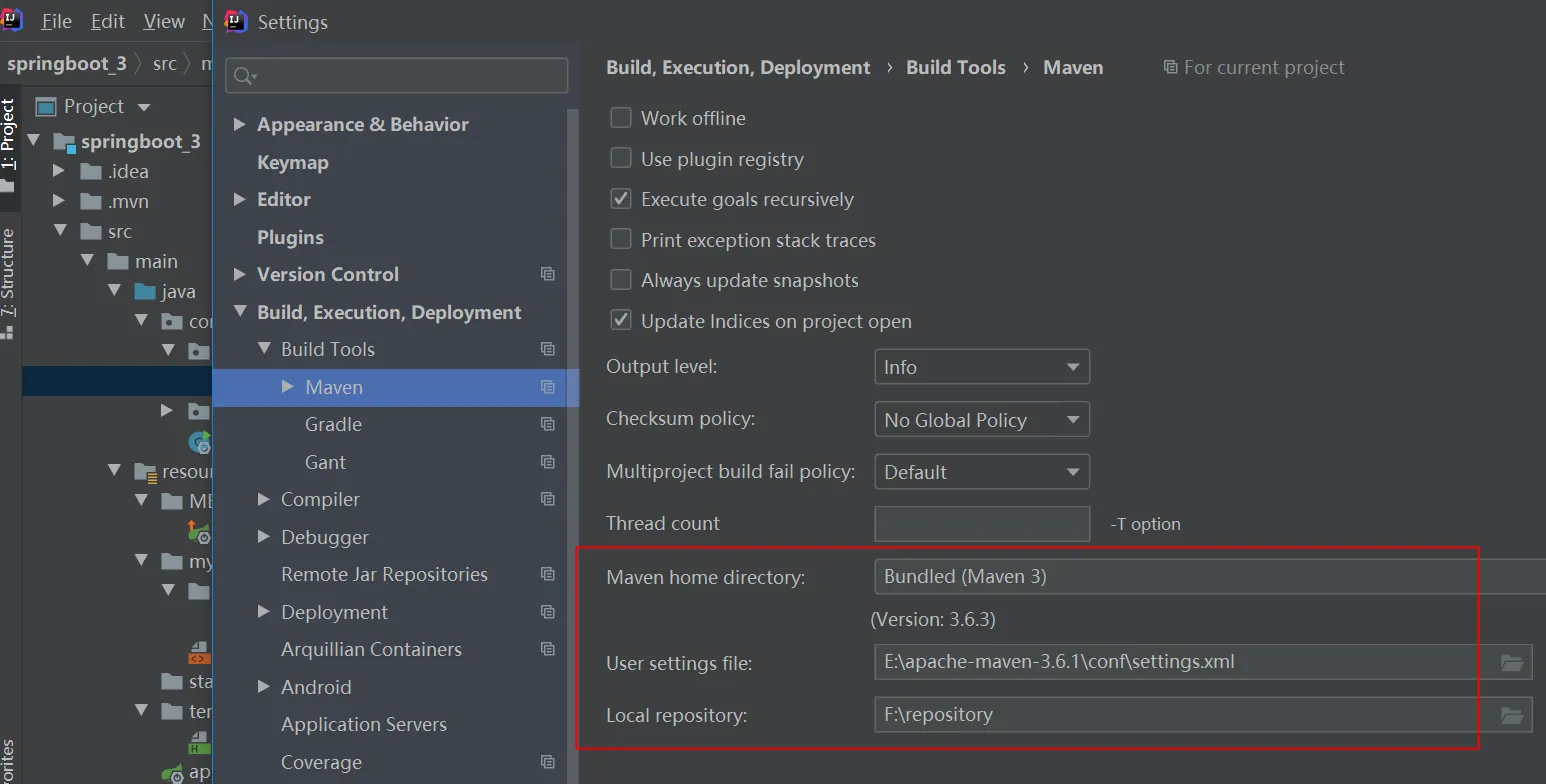
Task: Collapse the Build Tools node
Action: 264,349
